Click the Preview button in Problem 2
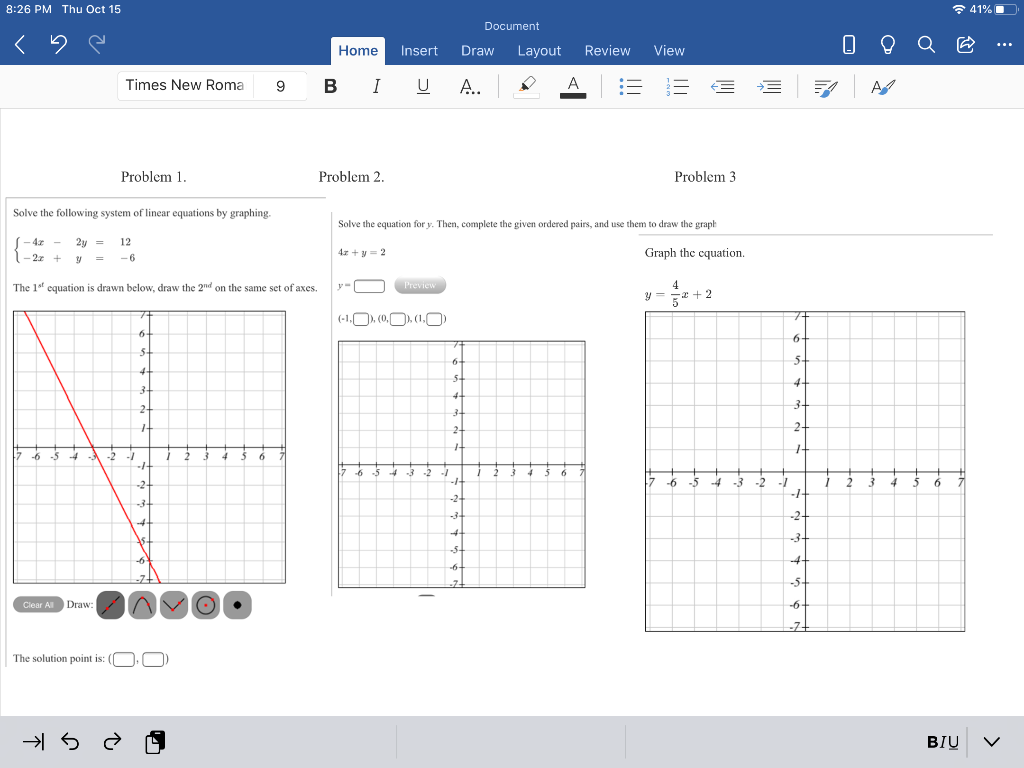This screenshot has height=768, width=1024. point(420,285)
